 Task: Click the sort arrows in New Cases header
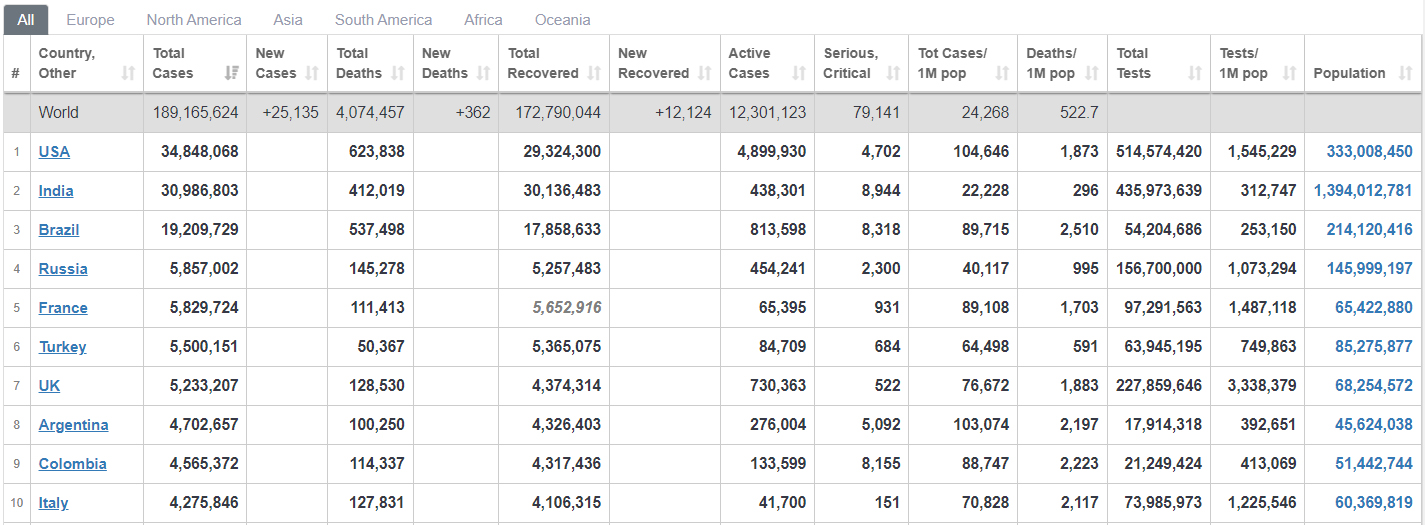pyautogui.click(x=312, y=73)
